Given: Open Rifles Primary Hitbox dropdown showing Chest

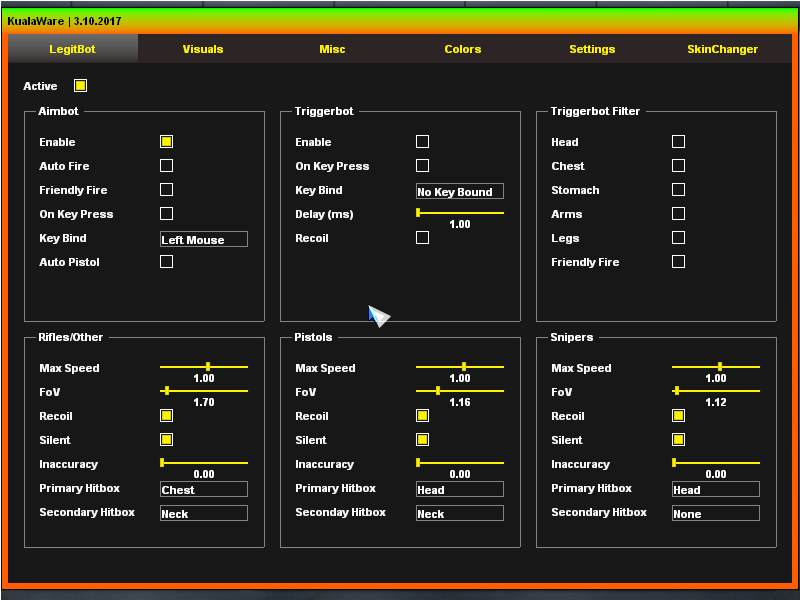Looking at the screenshot, I should (204, 490).
